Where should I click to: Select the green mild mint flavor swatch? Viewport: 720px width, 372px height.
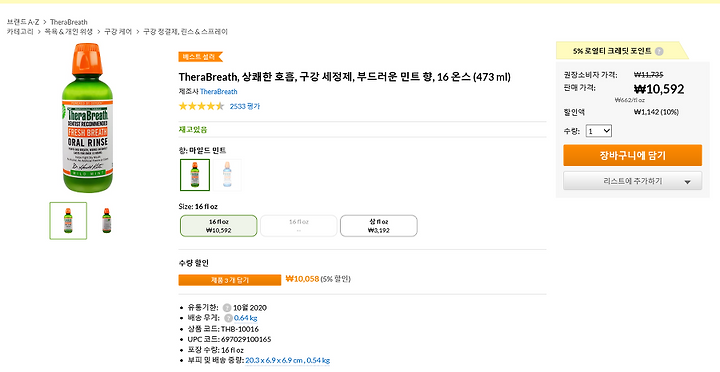[x=195, y=175]
